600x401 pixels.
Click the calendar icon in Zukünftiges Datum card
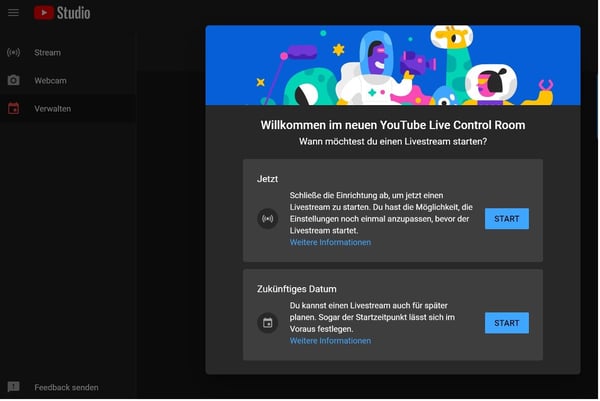267,323
